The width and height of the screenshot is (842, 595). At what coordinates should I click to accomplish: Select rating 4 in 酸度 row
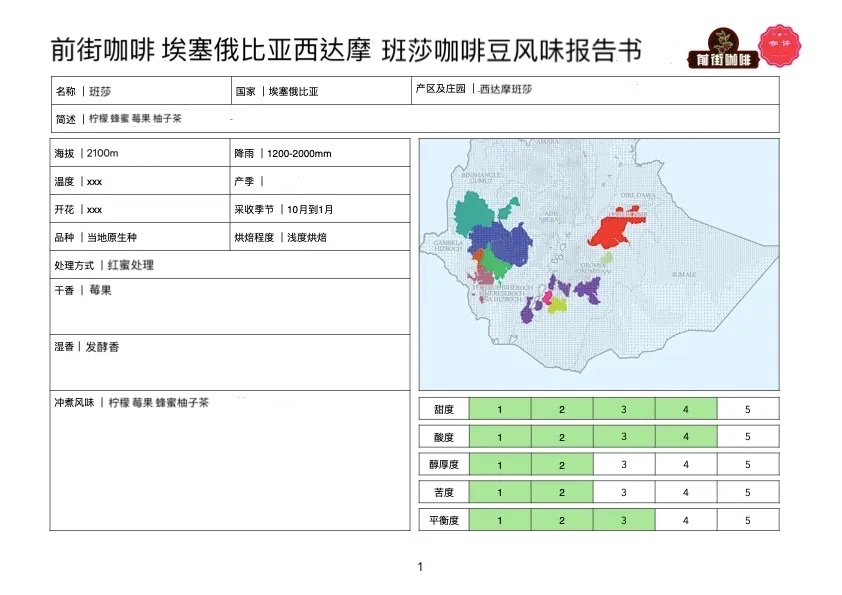pyautogui.click(x=686, y=437)
